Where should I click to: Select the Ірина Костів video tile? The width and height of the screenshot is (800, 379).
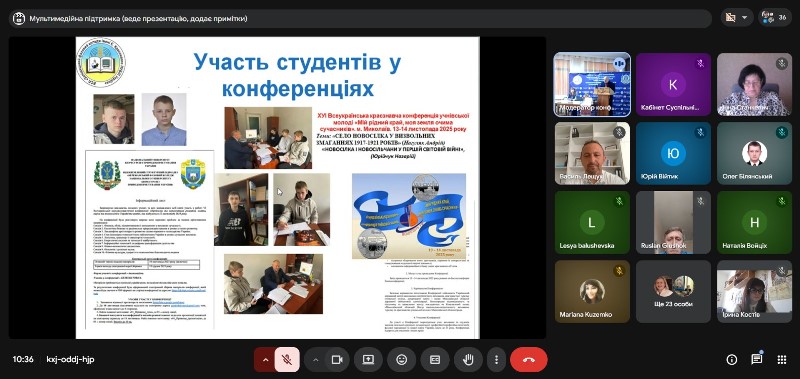[x=754, y=291]
